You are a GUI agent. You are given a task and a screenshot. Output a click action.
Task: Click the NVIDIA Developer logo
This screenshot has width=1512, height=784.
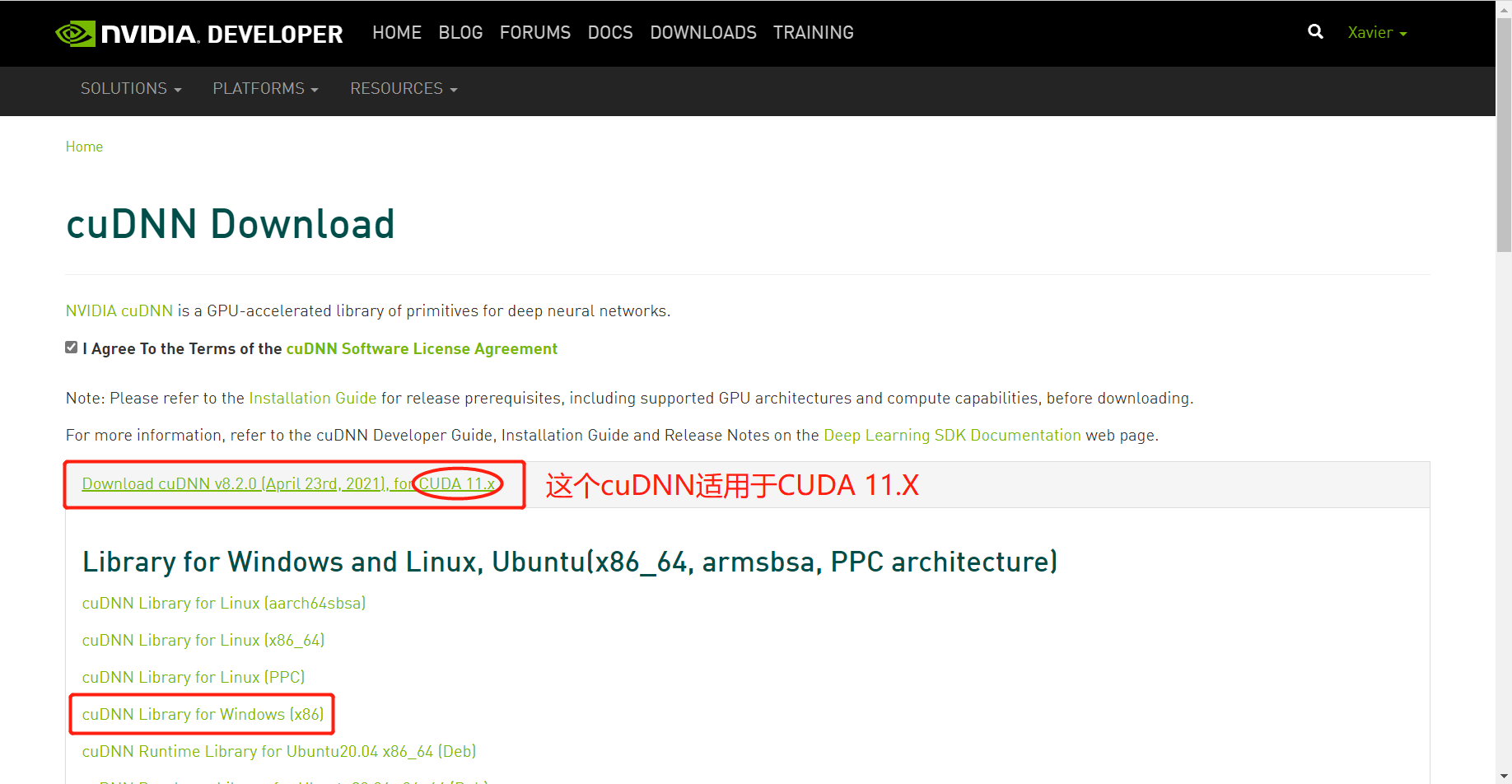198,34
